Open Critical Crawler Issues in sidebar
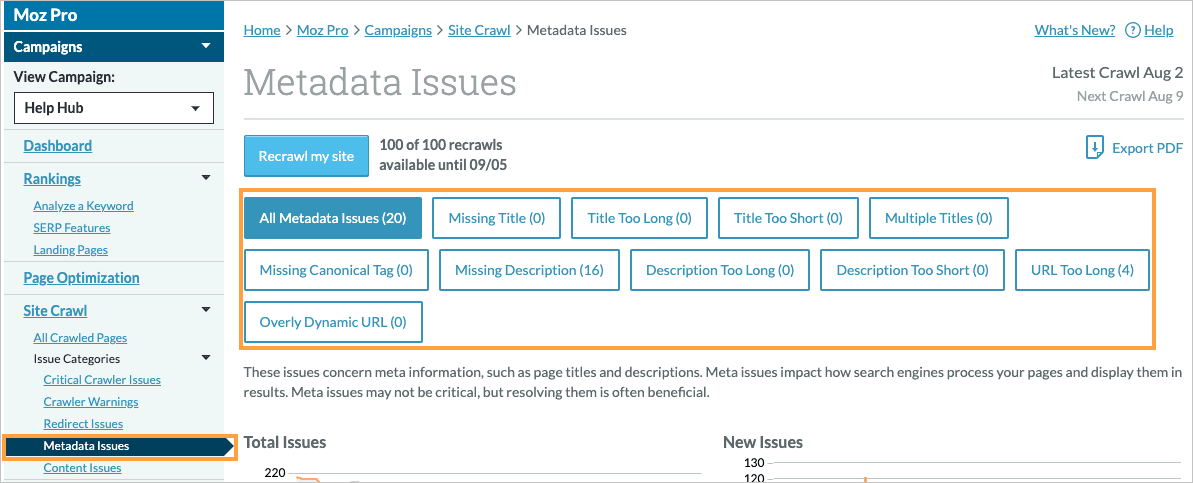 click(x=102, y=380)
